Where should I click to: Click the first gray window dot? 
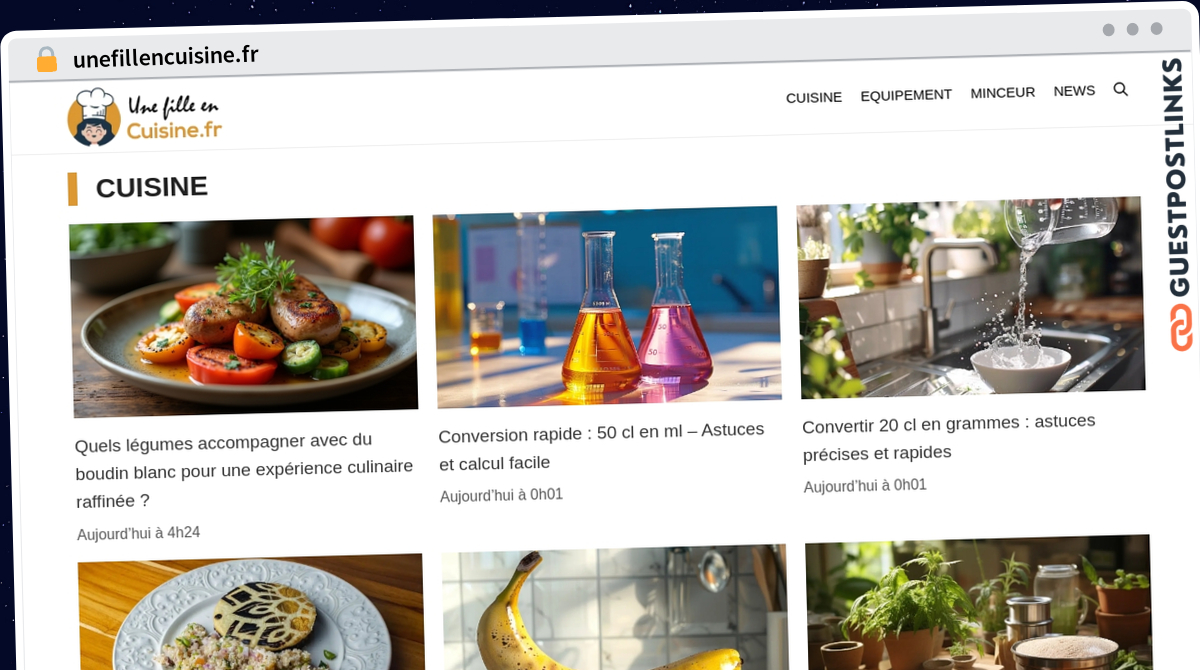tap(1108, 30)
